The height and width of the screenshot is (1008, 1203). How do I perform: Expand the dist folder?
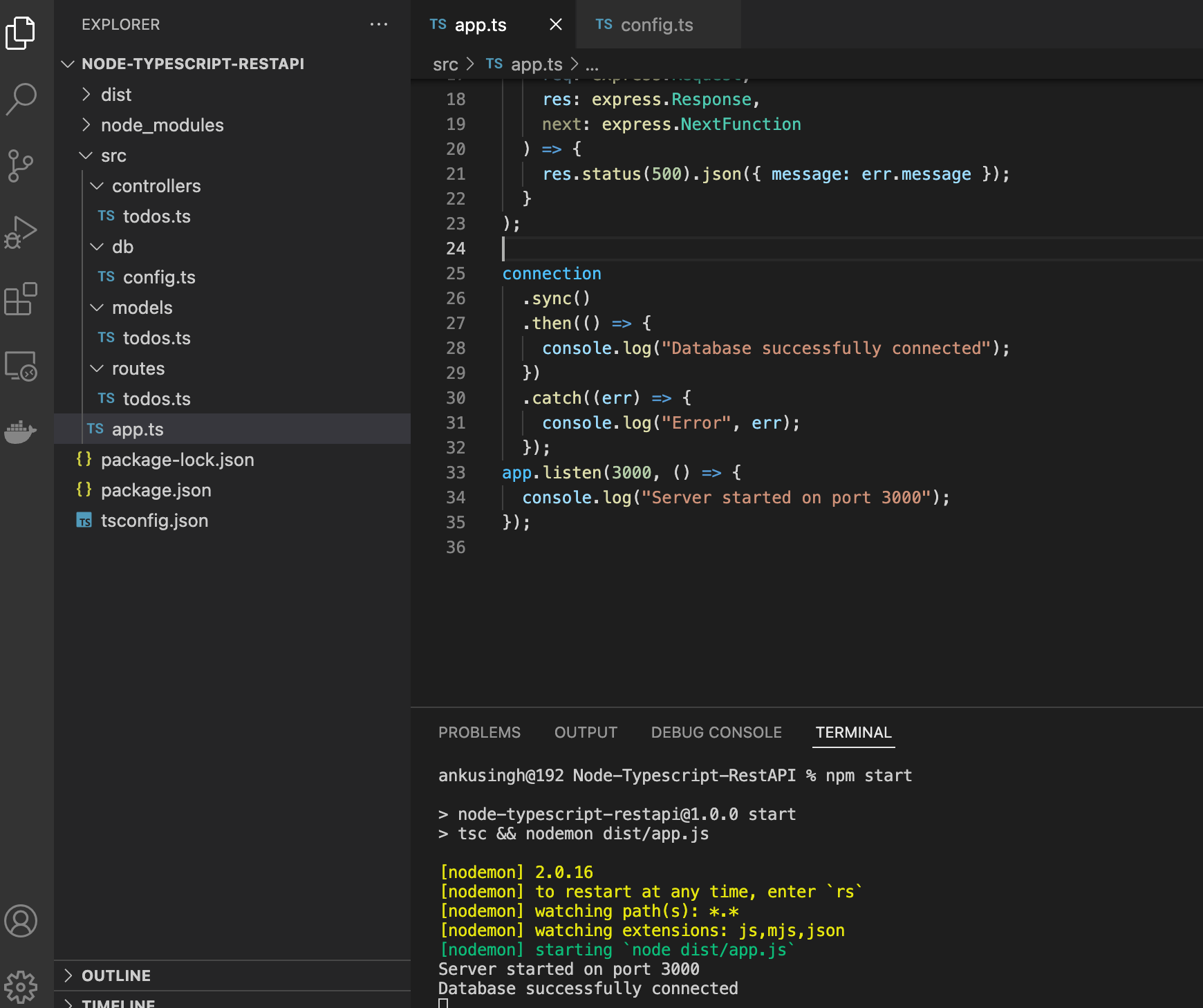tap(86, 94)
